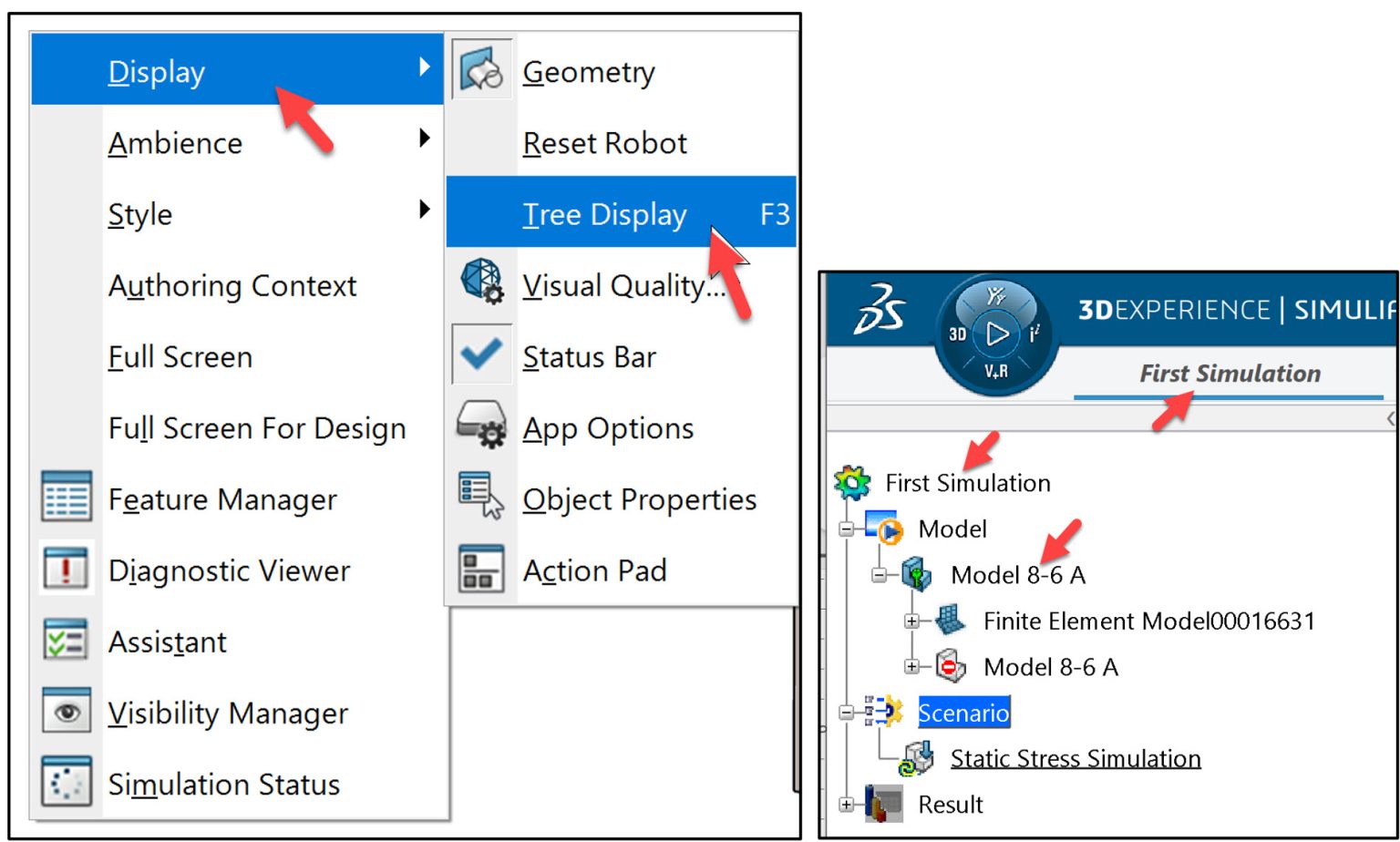Collapse the Model branch
This screenshot has width=1400, height=842.
(849, 529)
